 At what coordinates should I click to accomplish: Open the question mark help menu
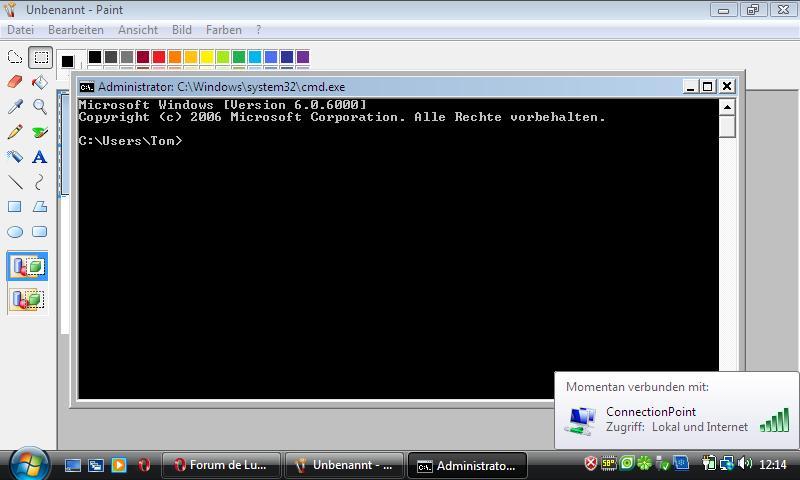coord(259,30)
